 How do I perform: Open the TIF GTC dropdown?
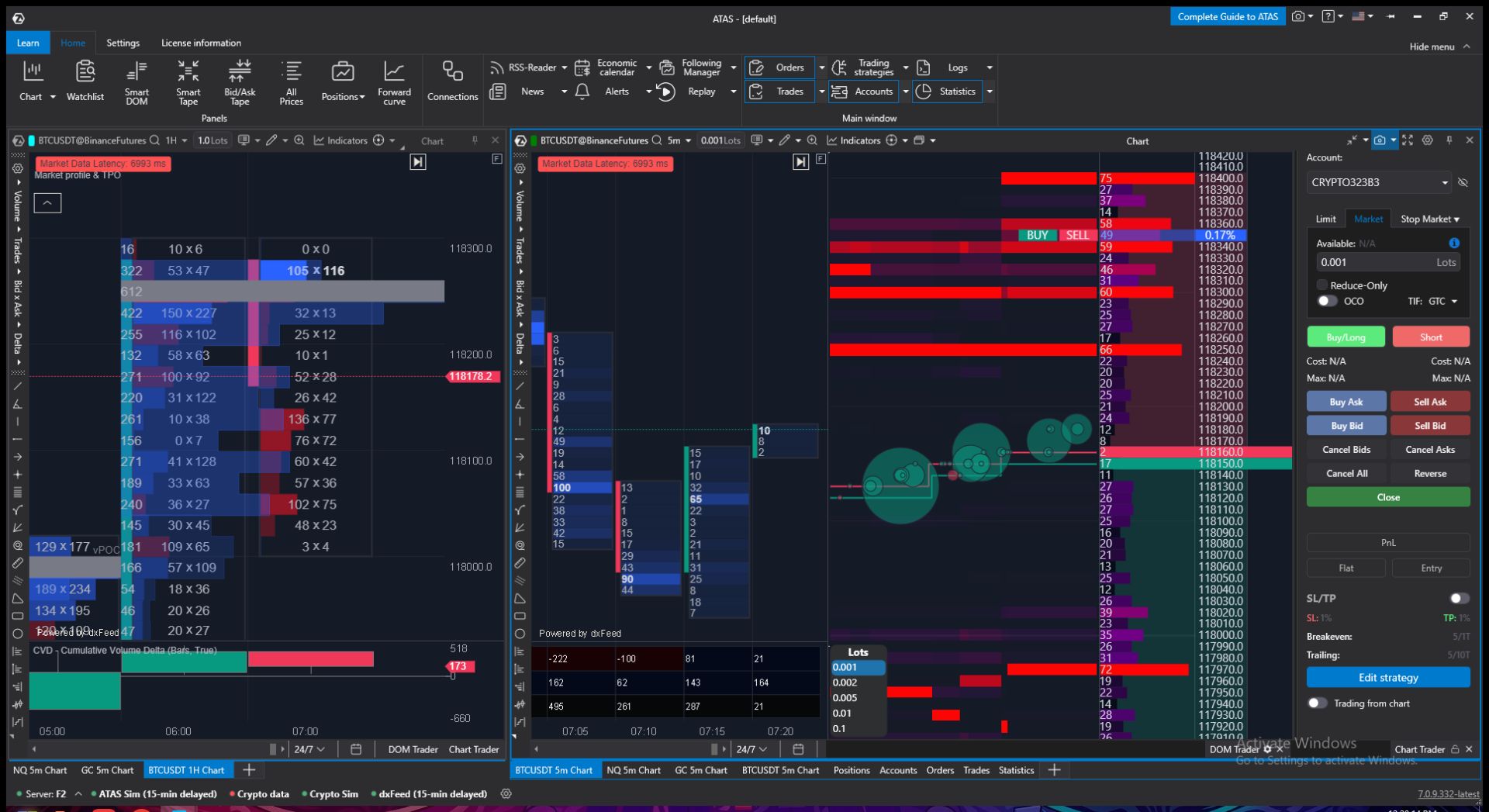[x=1443, y=301]
